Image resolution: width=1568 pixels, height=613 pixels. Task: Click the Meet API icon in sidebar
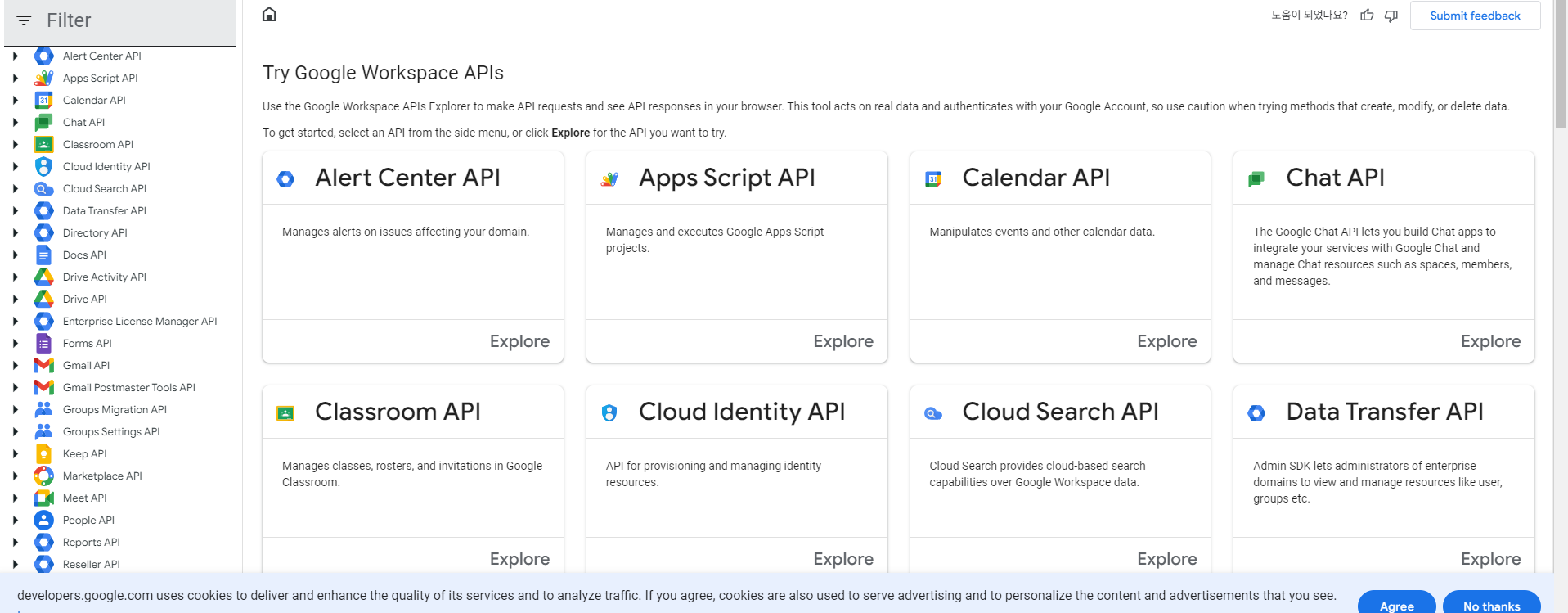coord(44,498)
